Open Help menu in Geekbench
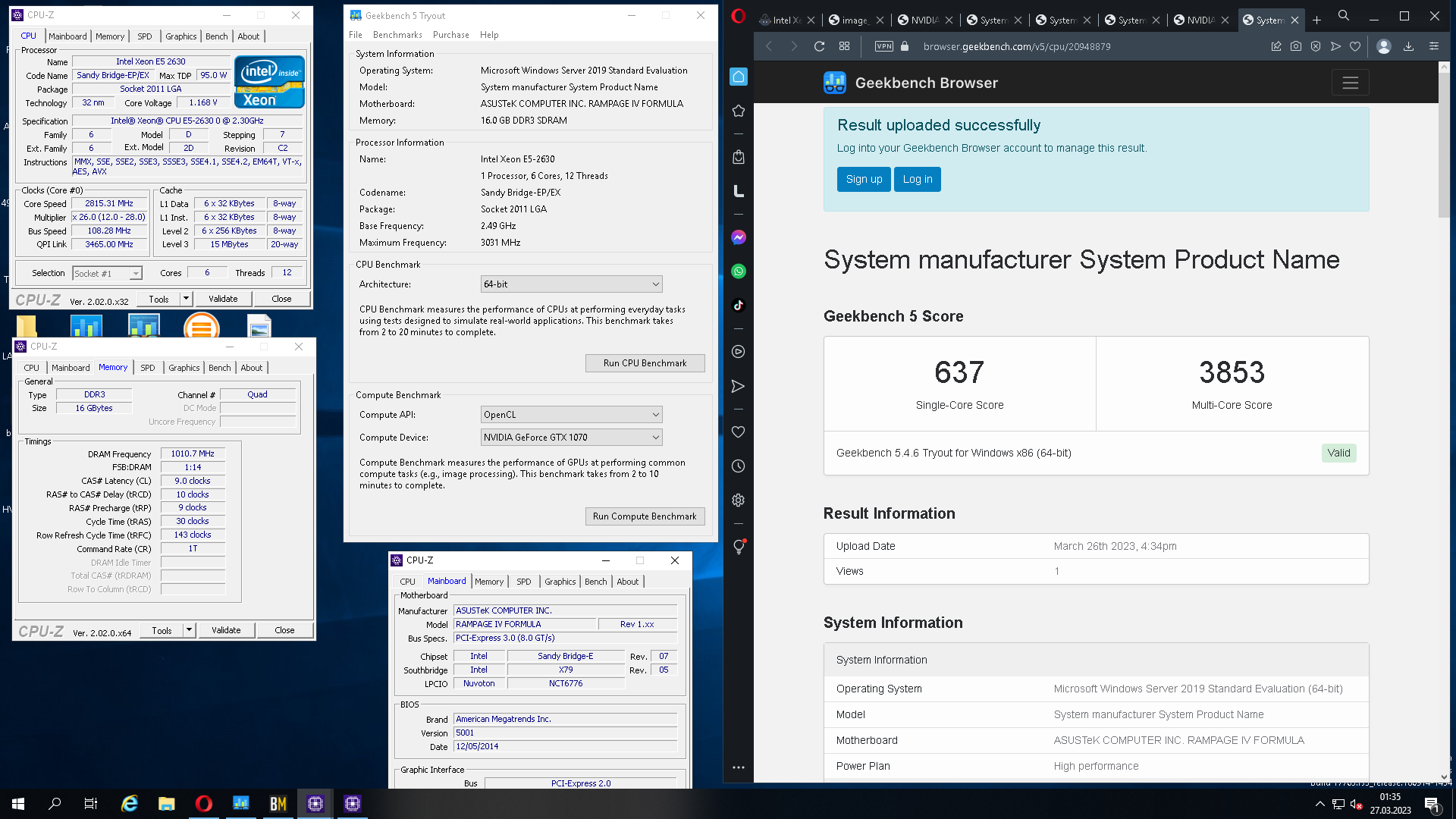Image resolution: width=1456 pixels, height=819 pixels. tap(489, 35)
